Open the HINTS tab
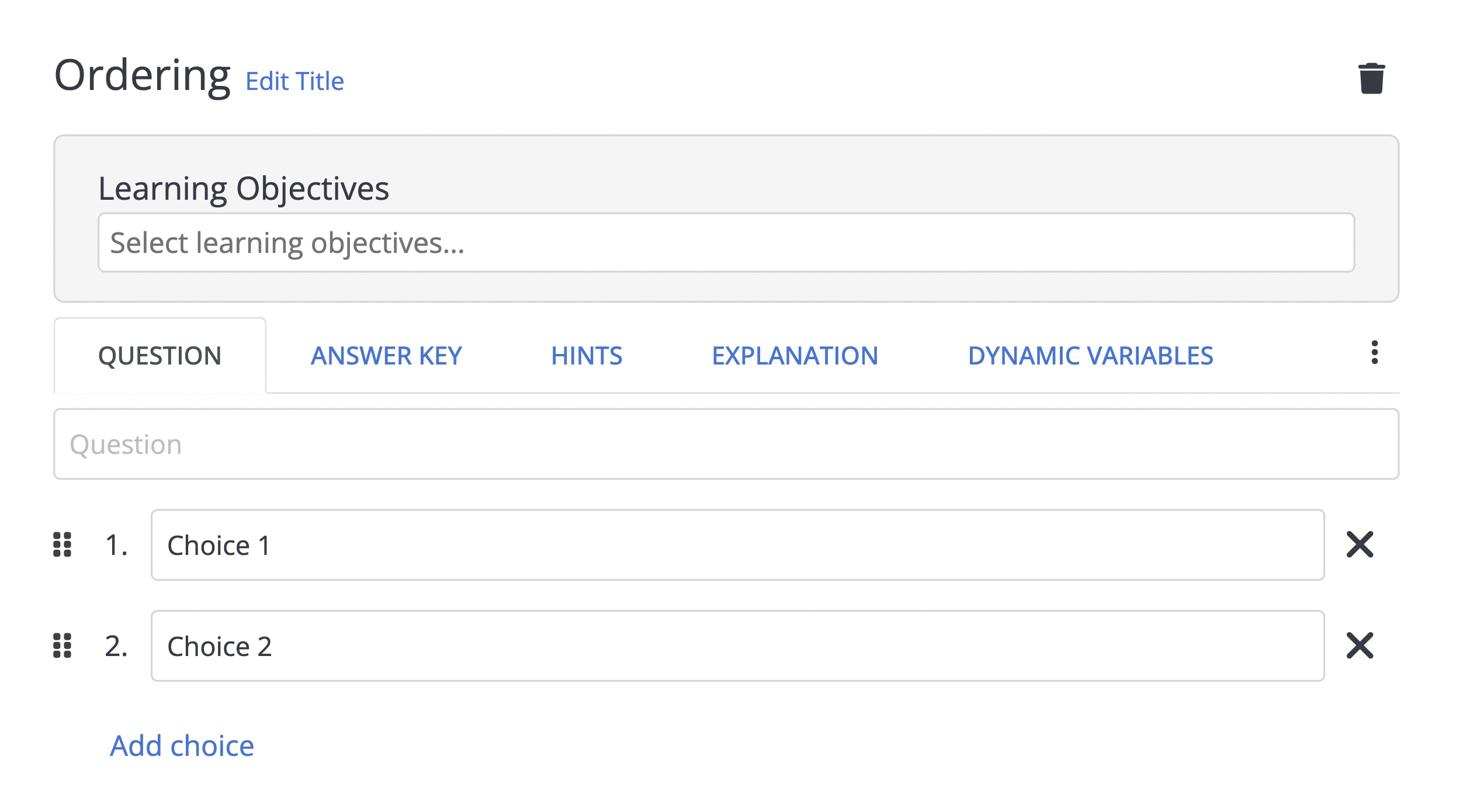 (x=587, y=356)
